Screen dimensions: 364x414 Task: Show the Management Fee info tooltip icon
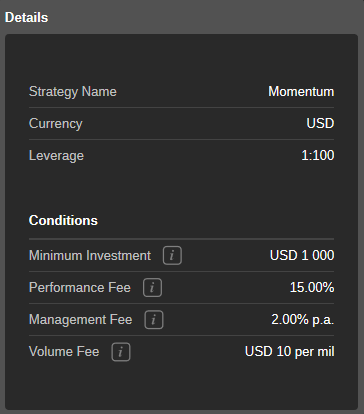point(154,320)
